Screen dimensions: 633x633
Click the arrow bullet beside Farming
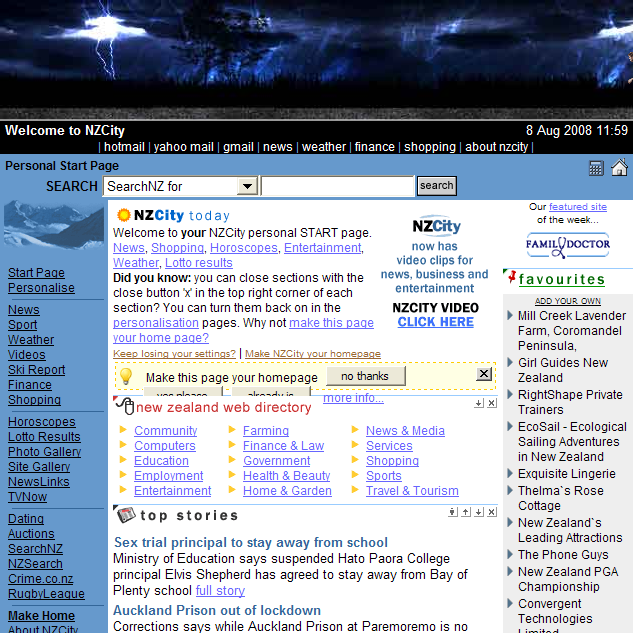[x=232, y=430]
